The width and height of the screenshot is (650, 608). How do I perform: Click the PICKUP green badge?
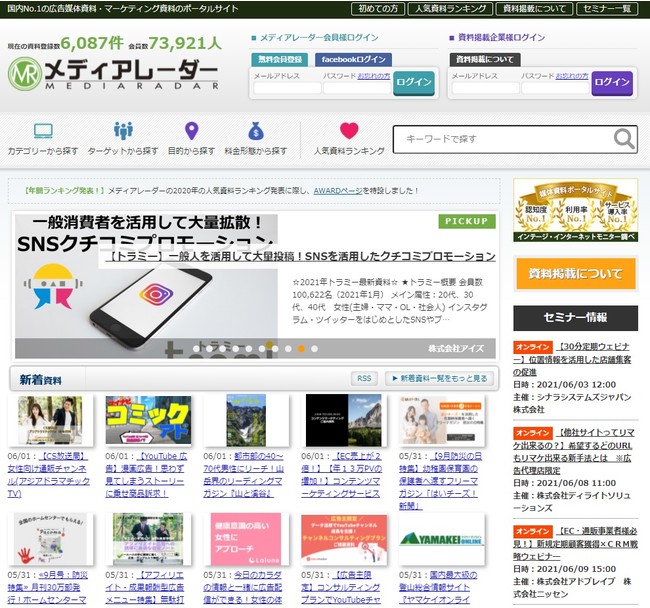pos(467,221)
